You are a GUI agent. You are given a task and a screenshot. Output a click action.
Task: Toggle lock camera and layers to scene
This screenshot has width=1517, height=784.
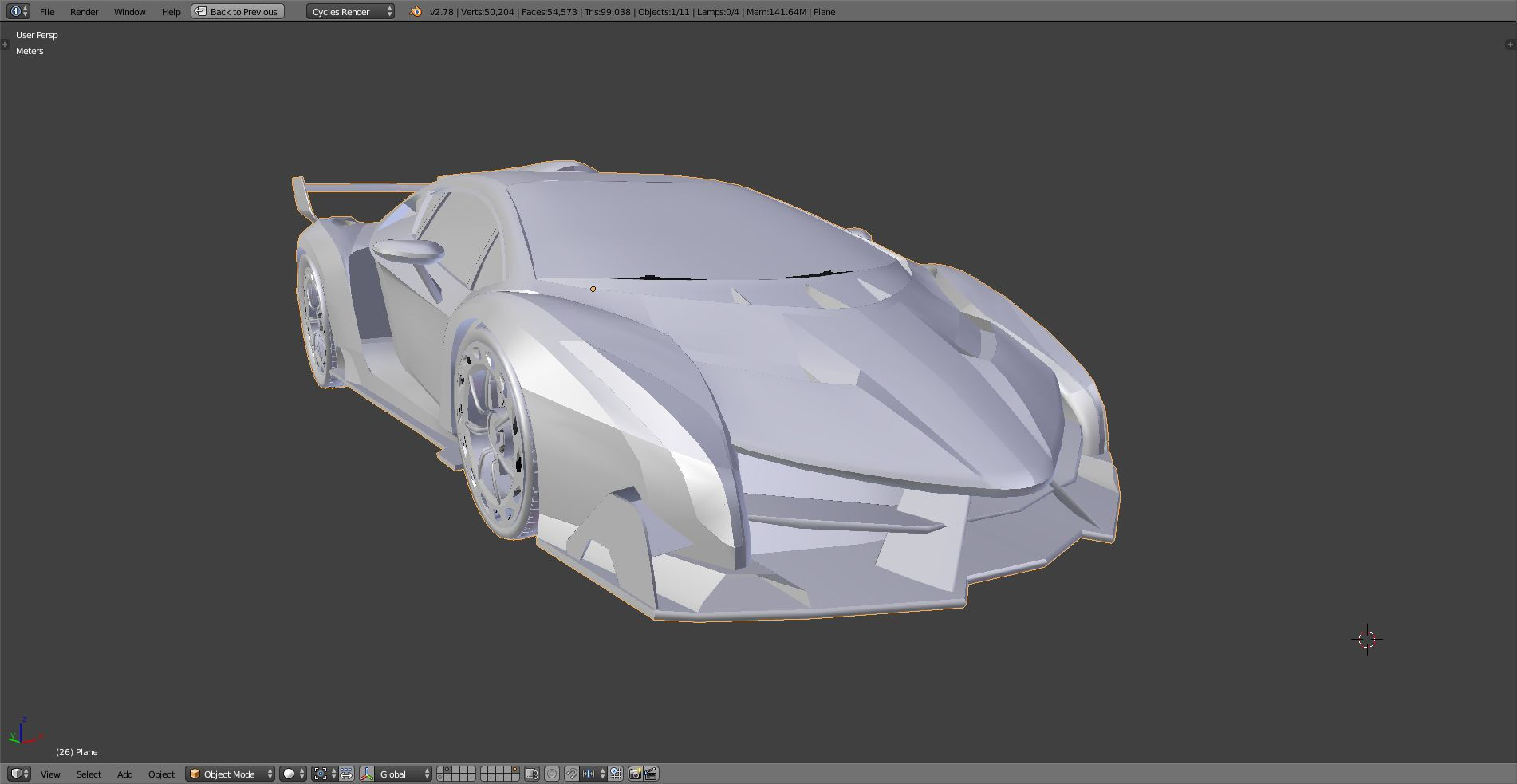pyautogui.click(x=532, y=774)
